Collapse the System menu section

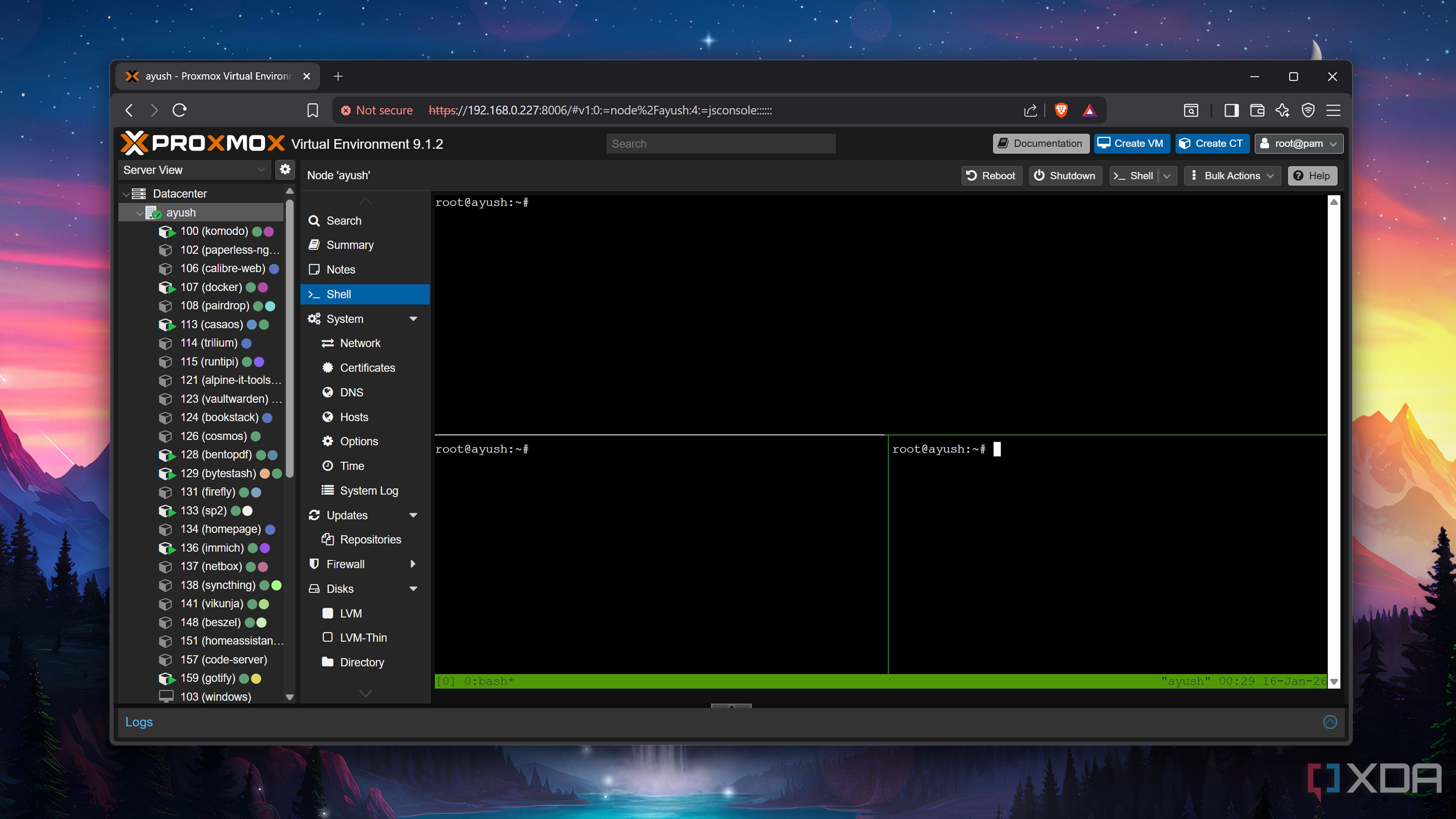coord(413,319)
